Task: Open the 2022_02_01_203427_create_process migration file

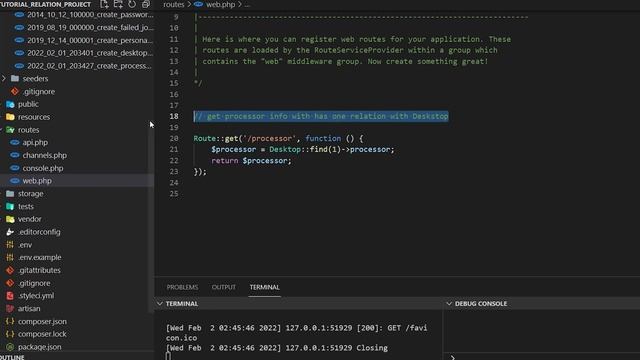Action: click(x=90, y=66)
